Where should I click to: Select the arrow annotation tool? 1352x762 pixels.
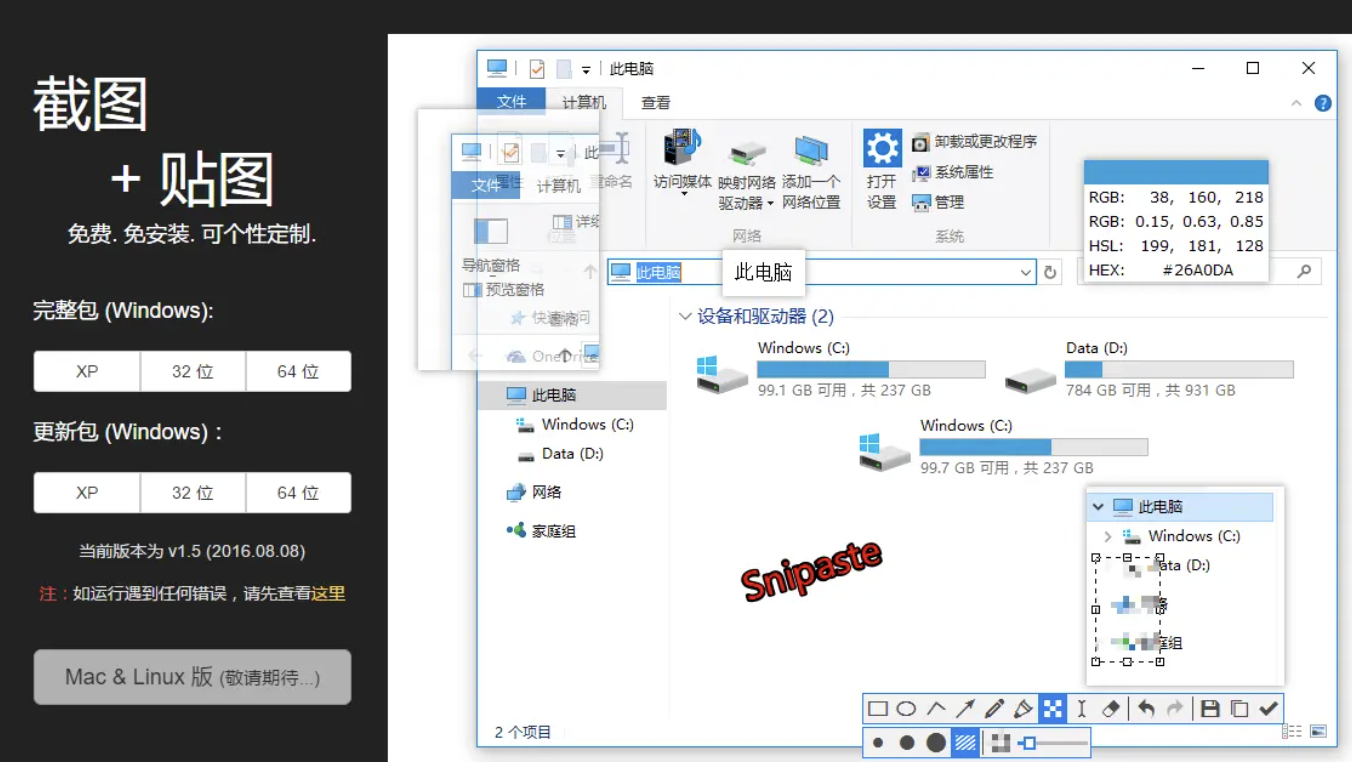(965, 709)
